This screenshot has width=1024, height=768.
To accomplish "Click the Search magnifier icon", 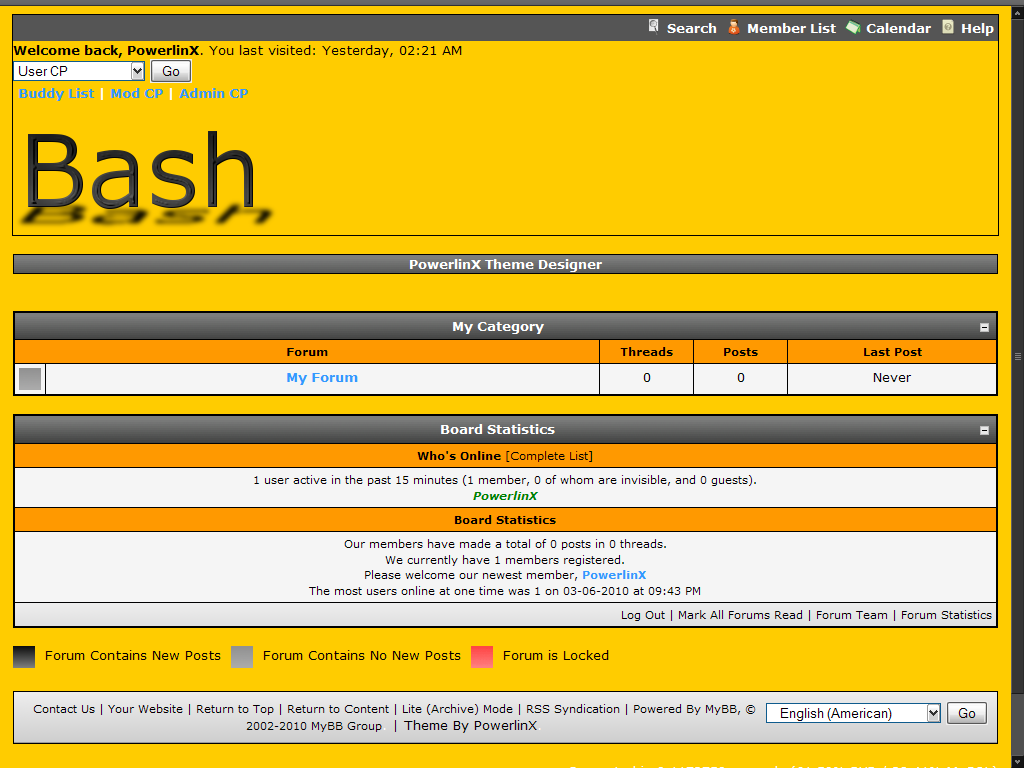I will pos(654,27).
